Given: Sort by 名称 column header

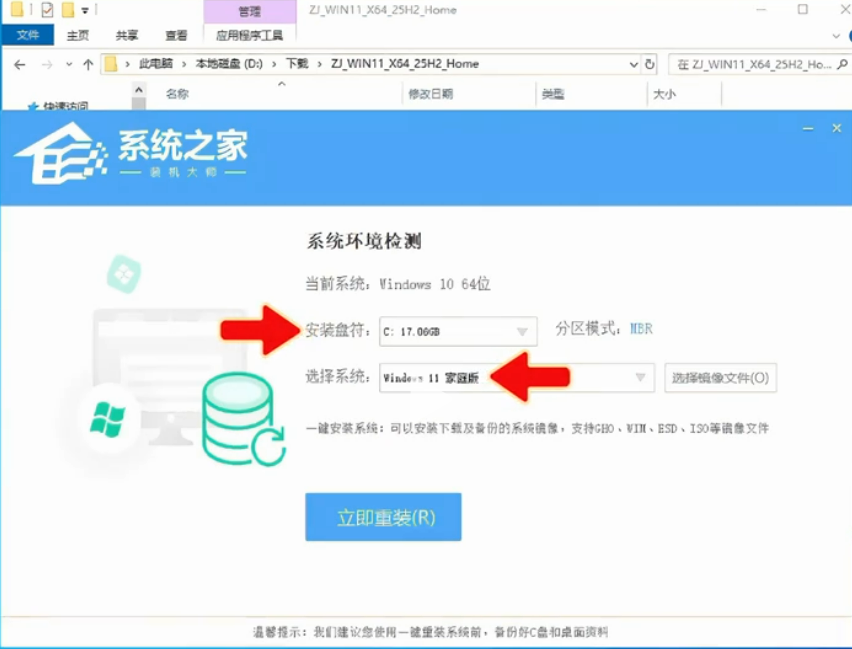Looking at the screenshot, I should 177,93.
